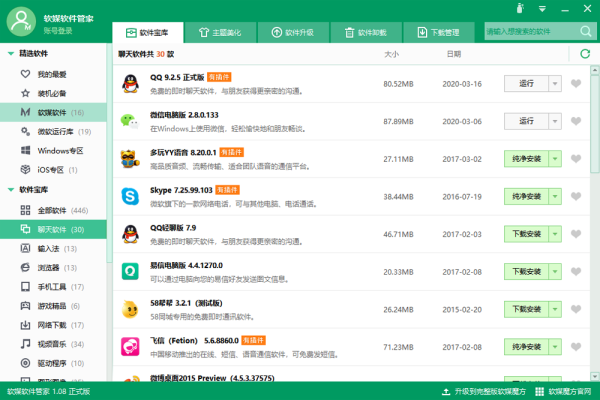Screen dimensions: 600x400
Task: Sort list by 日期 column header
Action: point(454,54)
